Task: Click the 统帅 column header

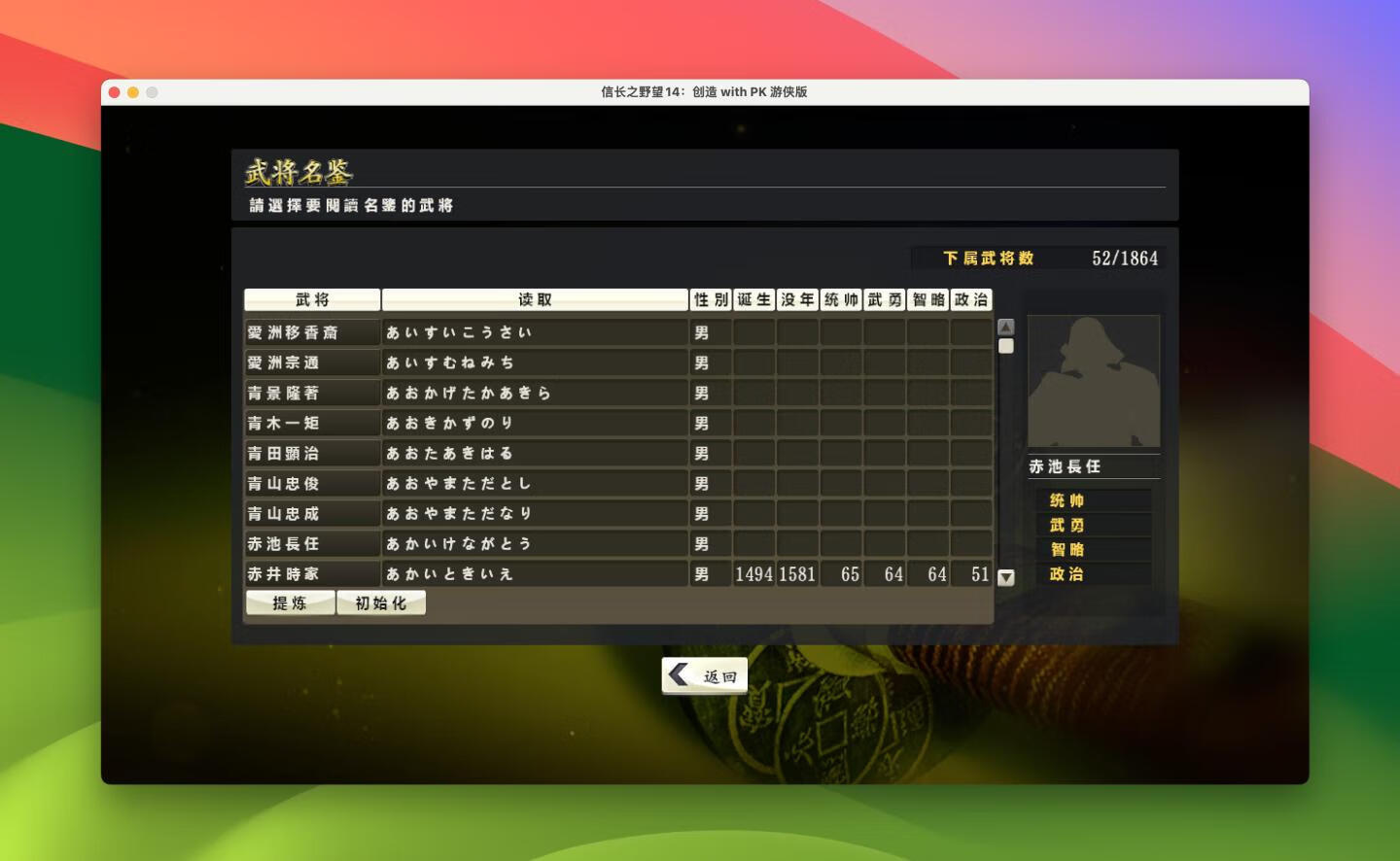Action: point(841,299)
